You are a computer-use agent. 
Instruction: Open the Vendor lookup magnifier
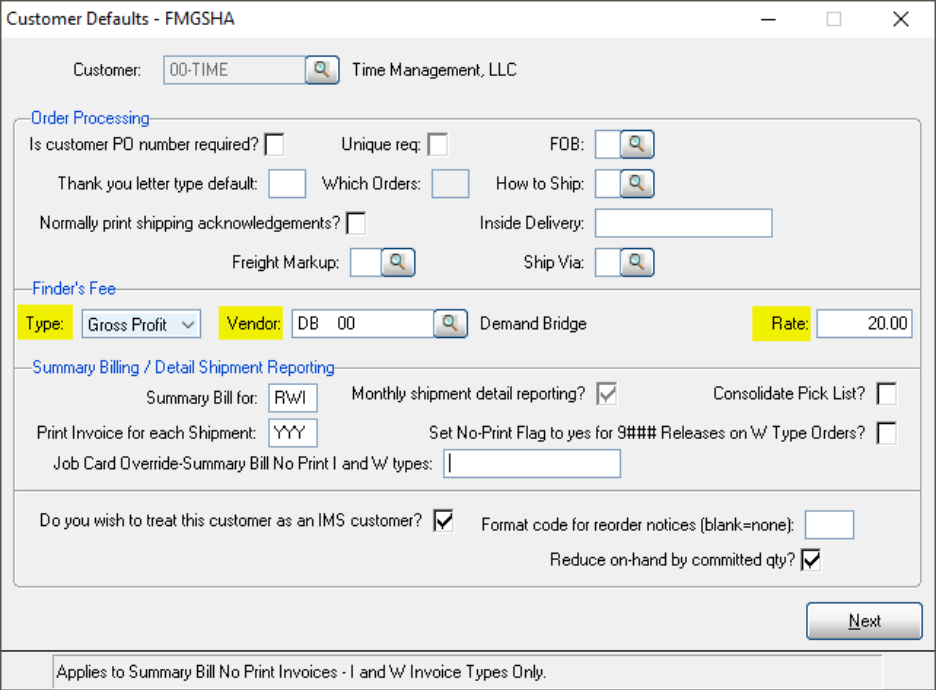pos(451,324)
